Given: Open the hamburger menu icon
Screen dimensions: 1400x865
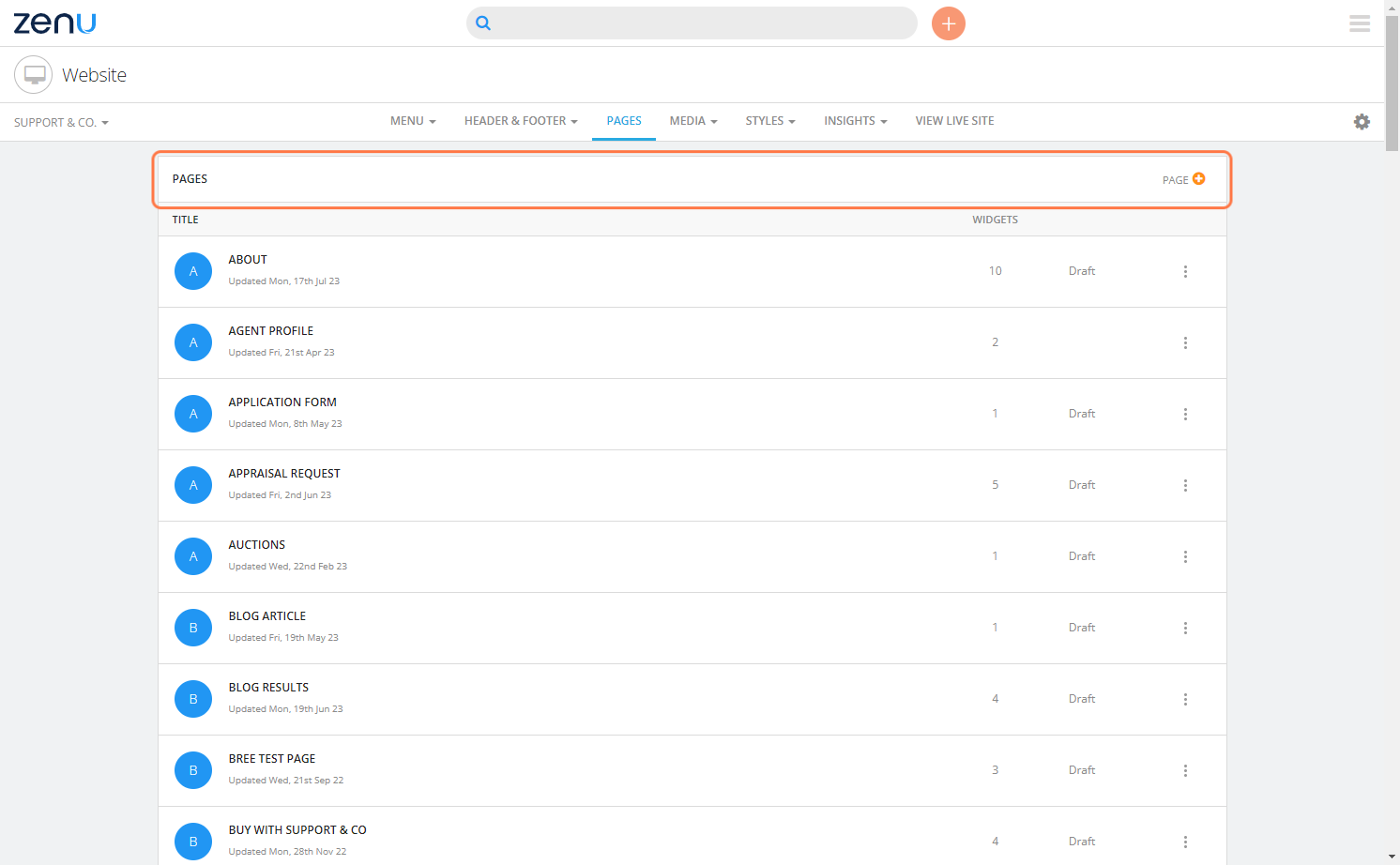Looking at the screenshot, I should (x=1360, y=23).
